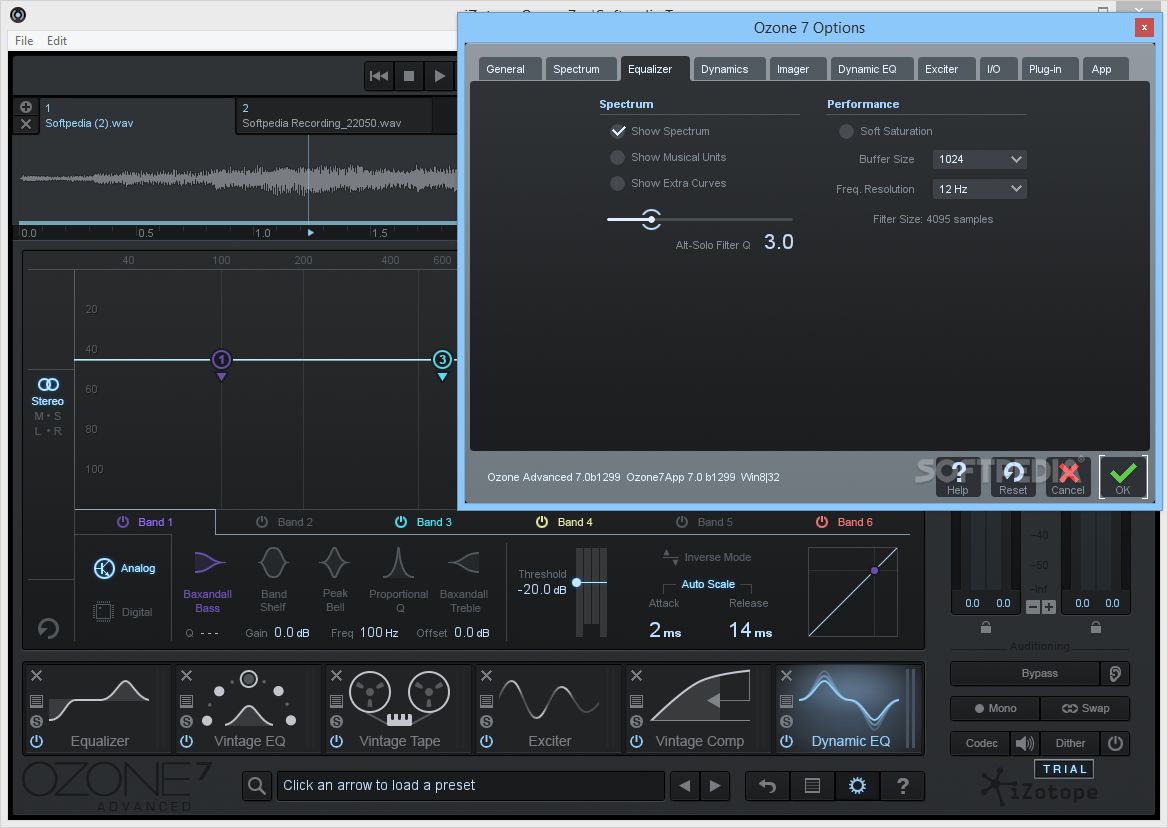Click the Alt-Solo Filter Q slider handle
1168x828 pixels.
coord(651,219)
